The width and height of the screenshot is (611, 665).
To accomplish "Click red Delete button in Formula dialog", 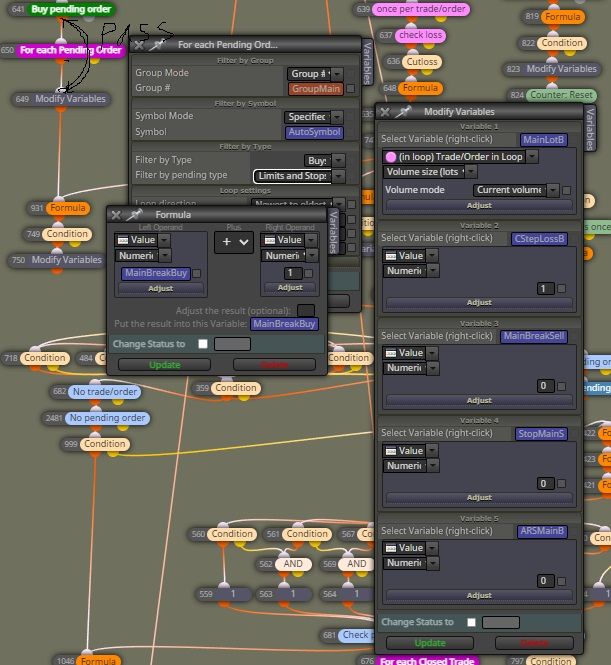I will (274, 365).
